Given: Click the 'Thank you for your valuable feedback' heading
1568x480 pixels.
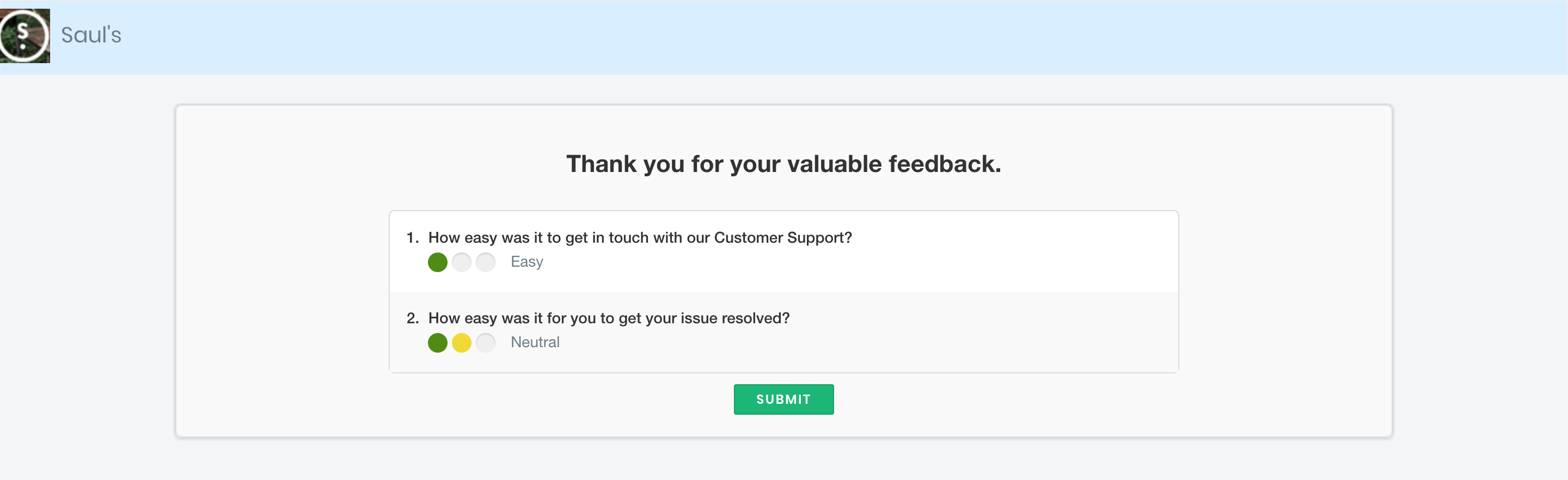Looking at the screenshot, I should 783,164.
